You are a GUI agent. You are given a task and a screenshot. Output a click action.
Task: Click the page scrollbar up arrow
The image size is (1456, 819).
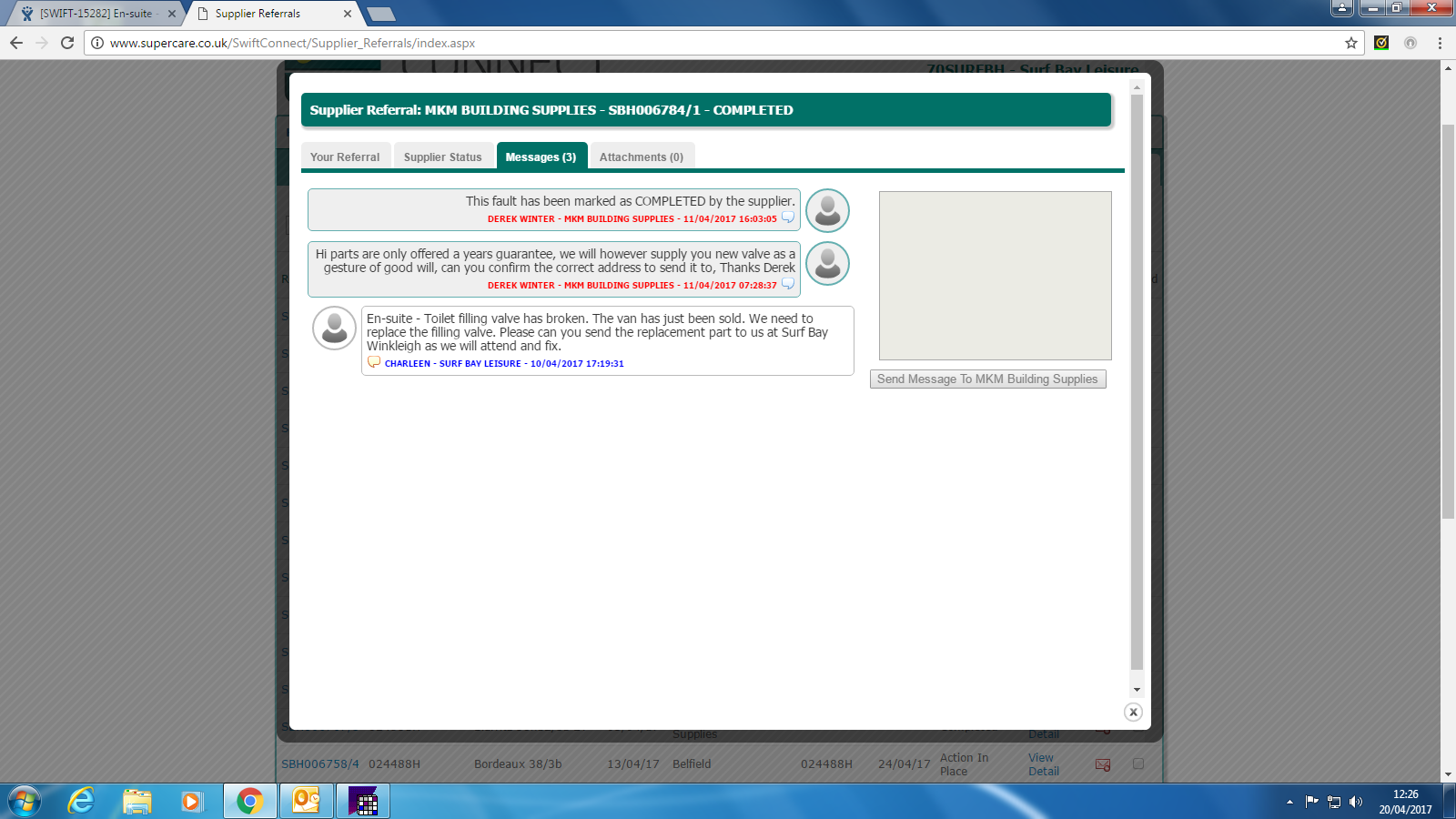tap(1448, 68)
